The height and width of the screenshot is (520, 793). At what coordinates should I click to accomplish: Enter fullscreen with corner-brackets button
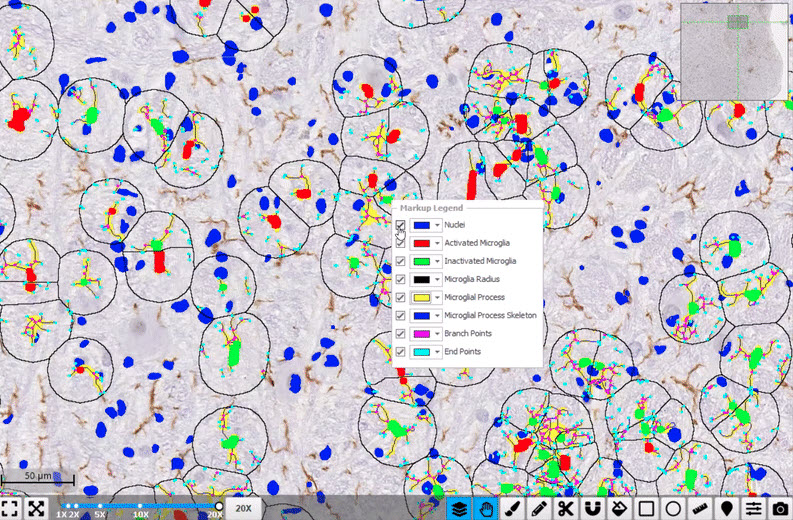click(10, 508)
